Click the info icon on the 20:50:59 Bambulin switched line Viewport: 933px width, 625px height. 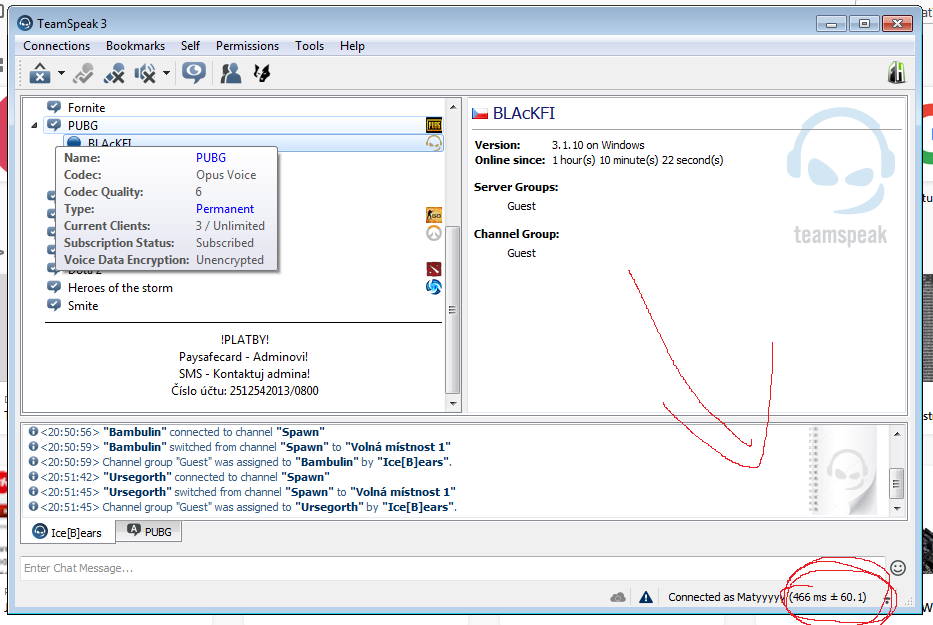pos(33,446)
